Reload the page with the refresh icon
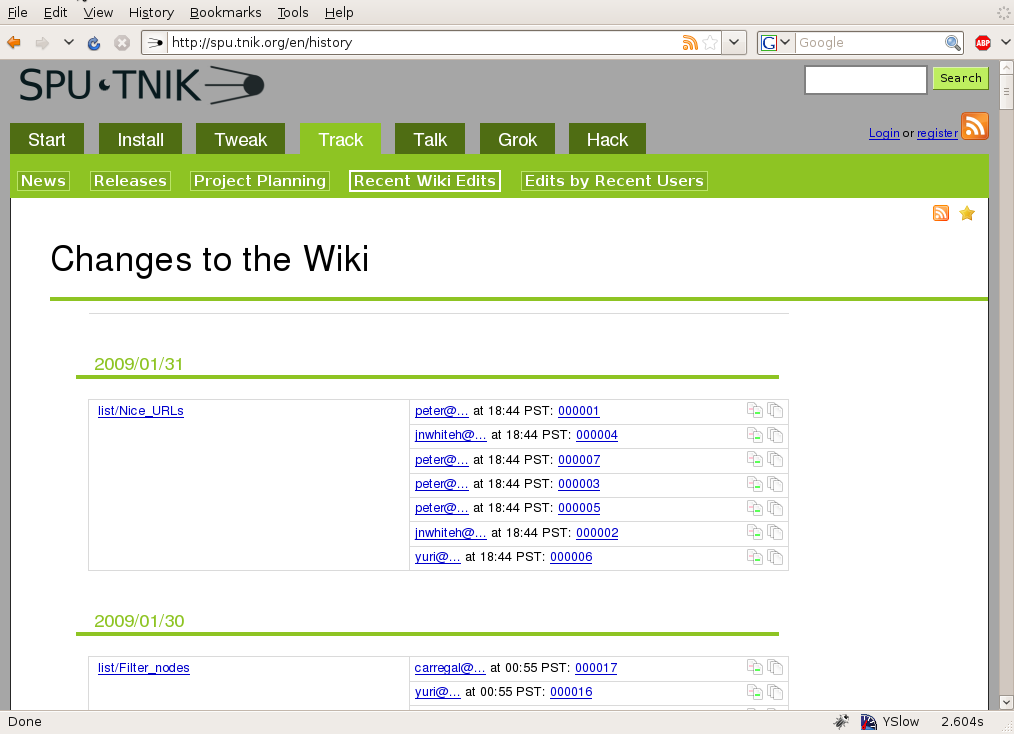 click(x=94, y=43)
